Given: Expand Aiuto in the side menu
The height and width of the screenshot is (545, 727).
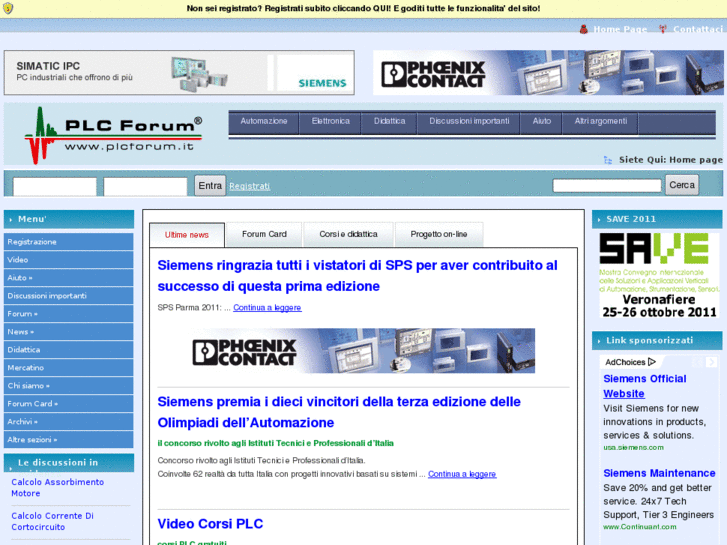Looking at the screenshot, I should 69,278.
